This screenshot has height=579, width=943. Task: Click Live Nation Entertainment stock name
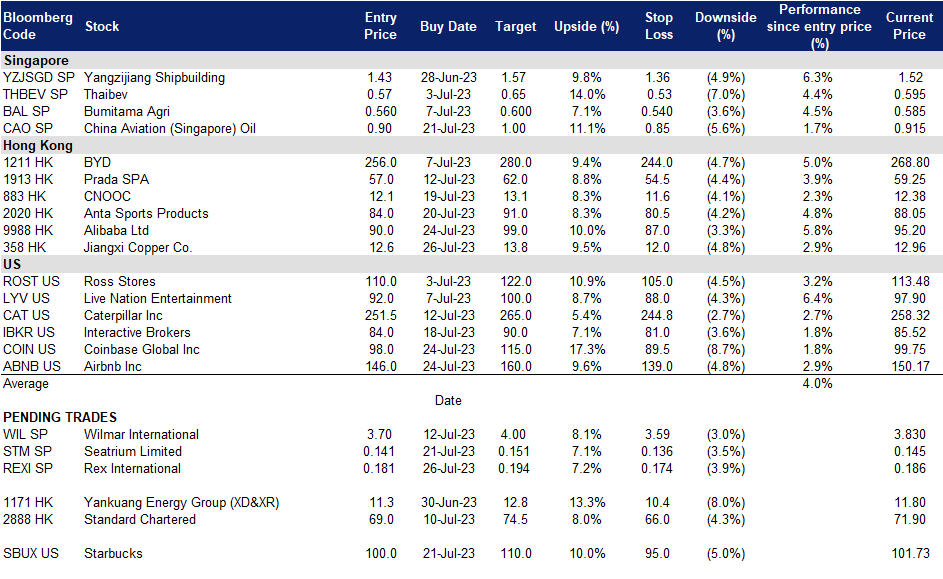click(x=158, y=298)
